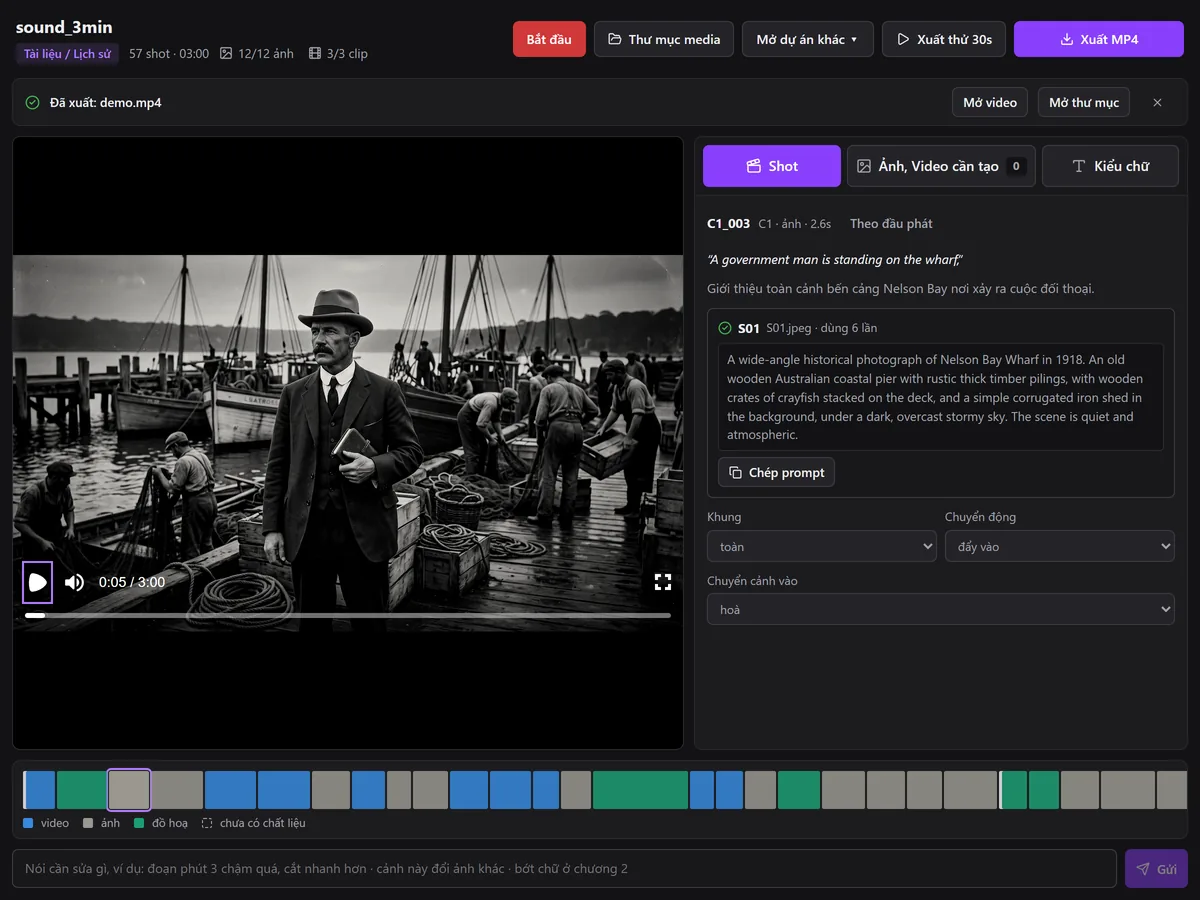The width and height of the screenshot is (1200, 900).
Task: Click 'Mở thư mục' in the export notification
Action: point(1084,102)
